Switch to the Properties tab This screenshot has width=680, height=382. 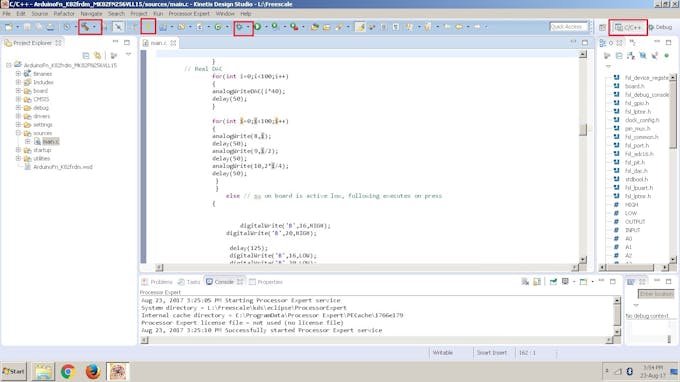tap(265, 282)
